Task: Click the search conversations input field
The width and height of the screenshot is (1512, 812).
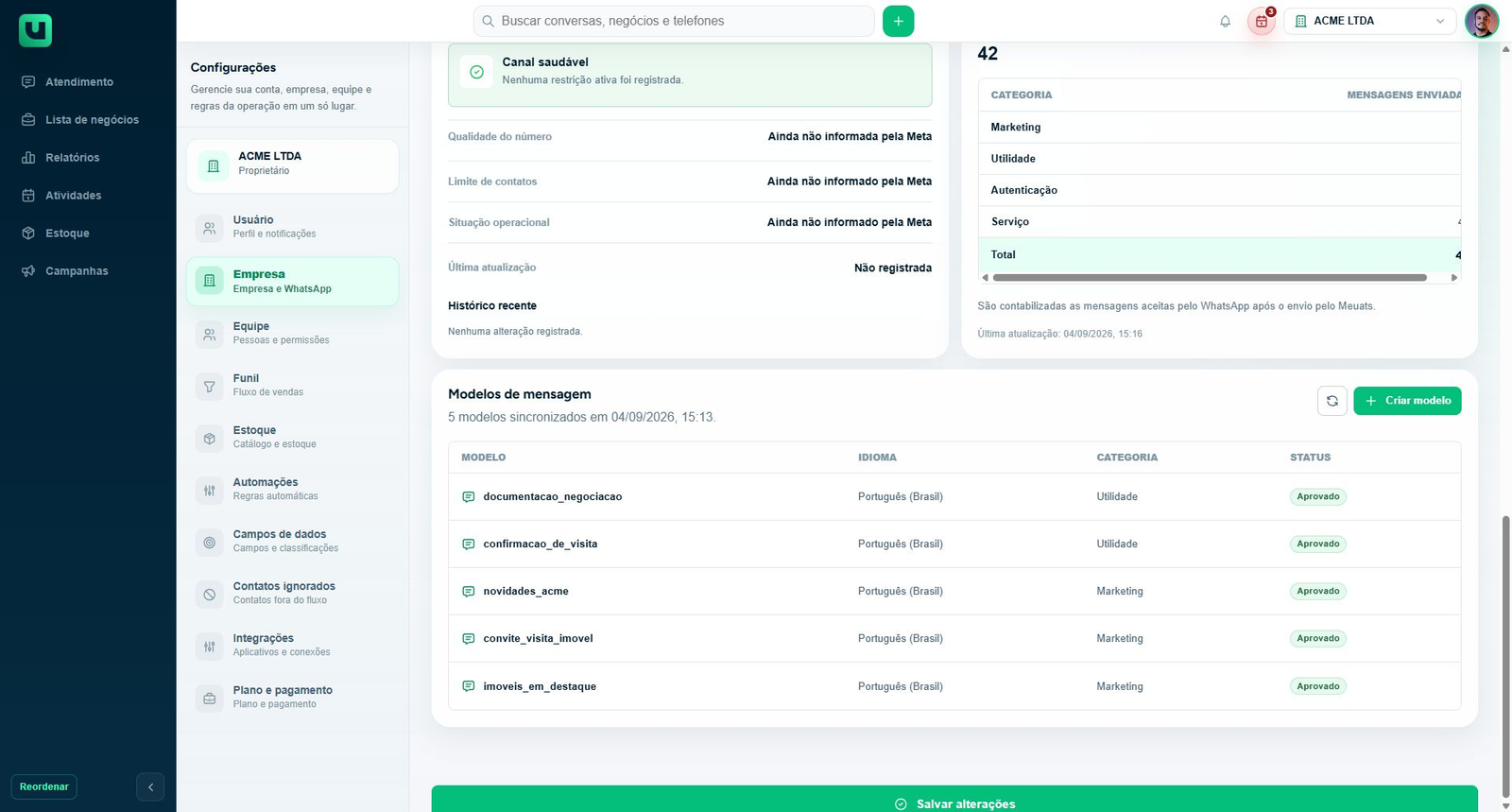Action: click(x=674, y=21)
